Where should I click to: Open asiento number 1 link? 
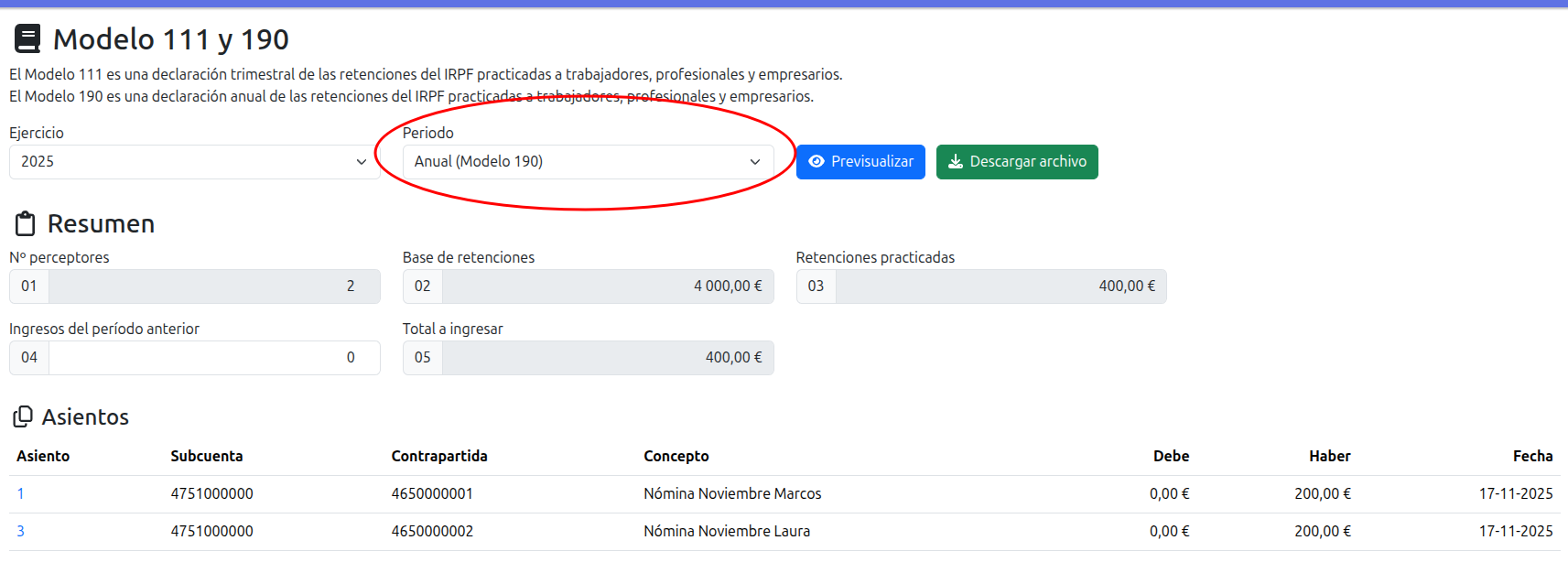click(x=20, y=494)
